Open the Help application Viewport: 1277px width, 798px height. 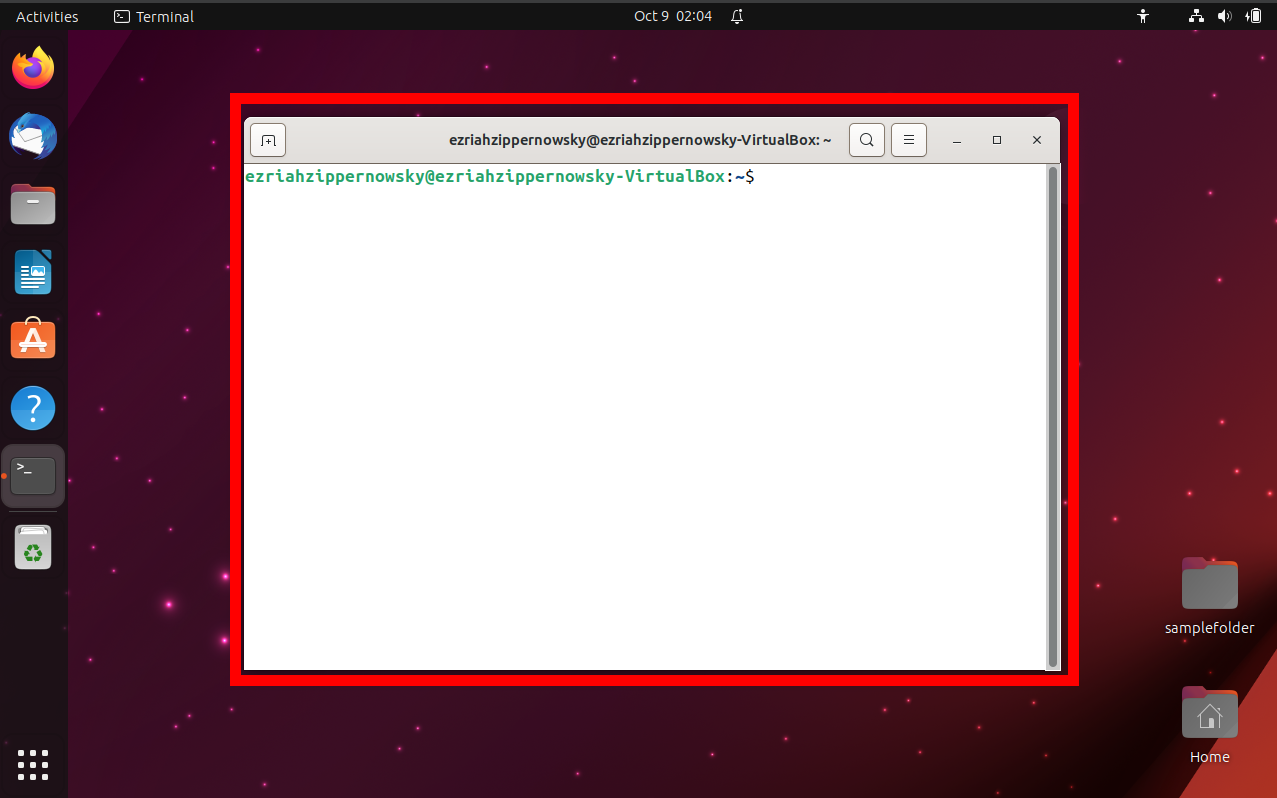pyautogui.click(x=33, y=407)
